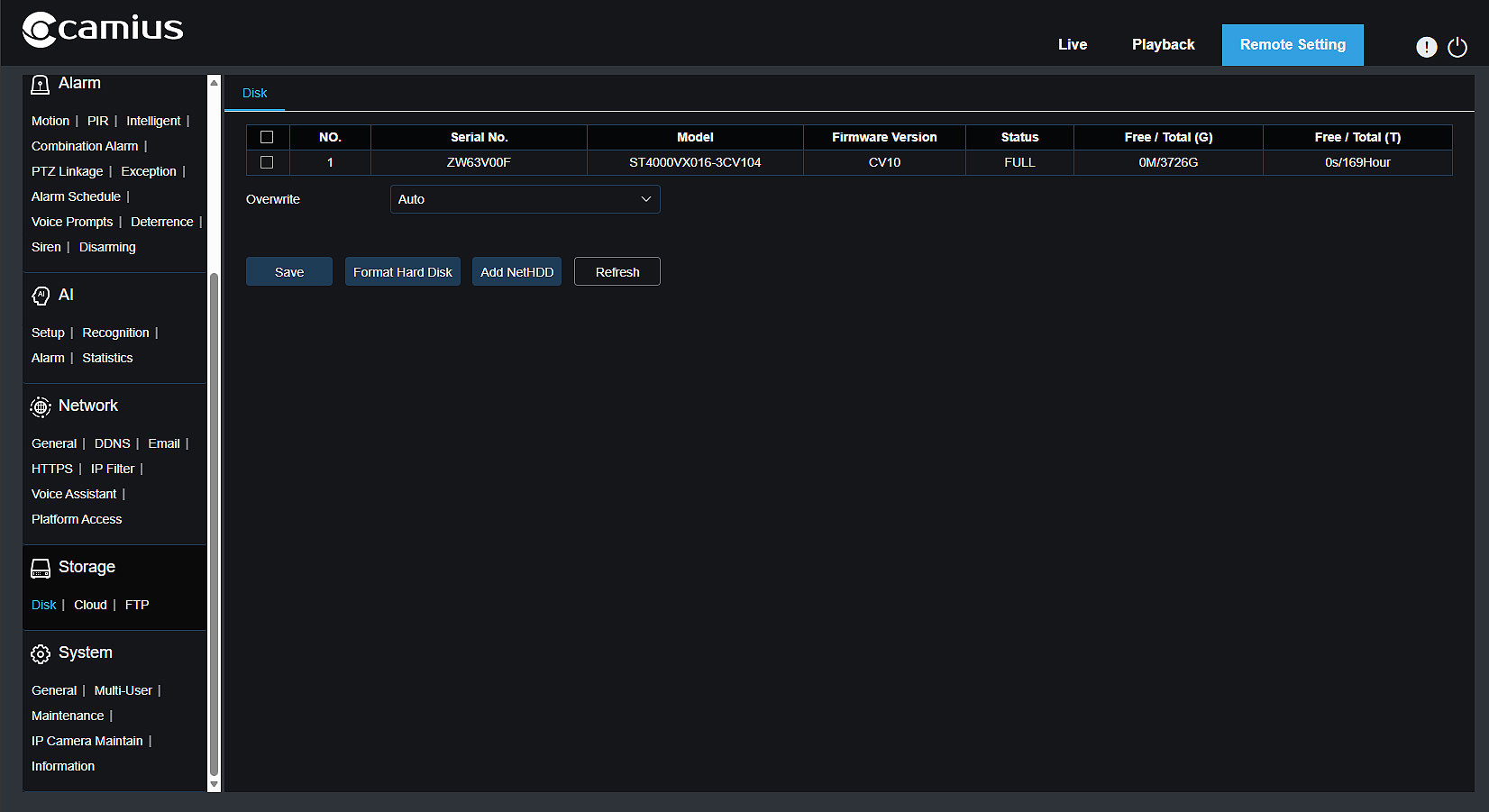The height and width of the screenshot is (812, 1489).
Task: Click the Network globe section icon
Action: 41,407
